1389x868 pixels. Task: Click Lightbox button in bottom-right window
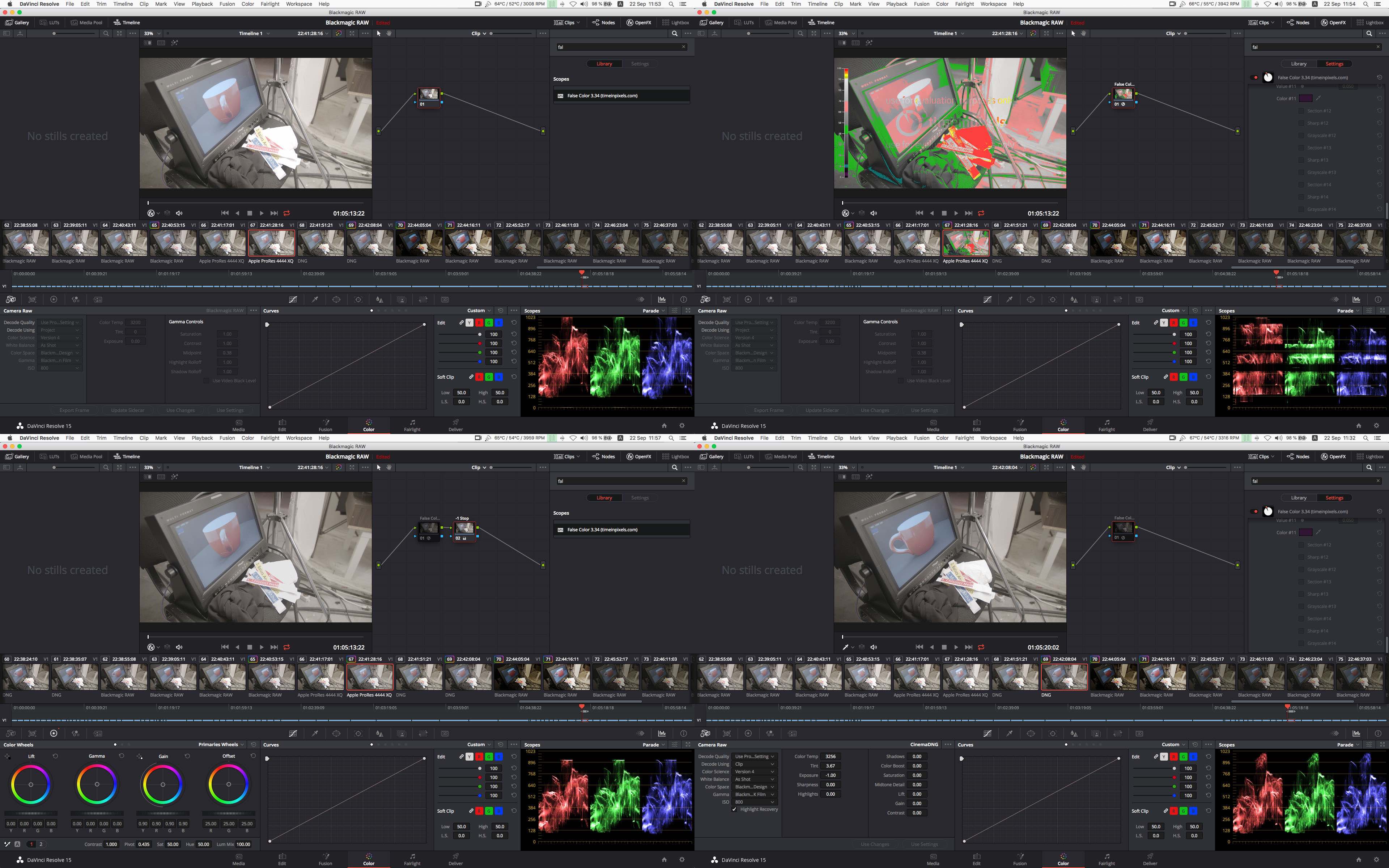1370,456
